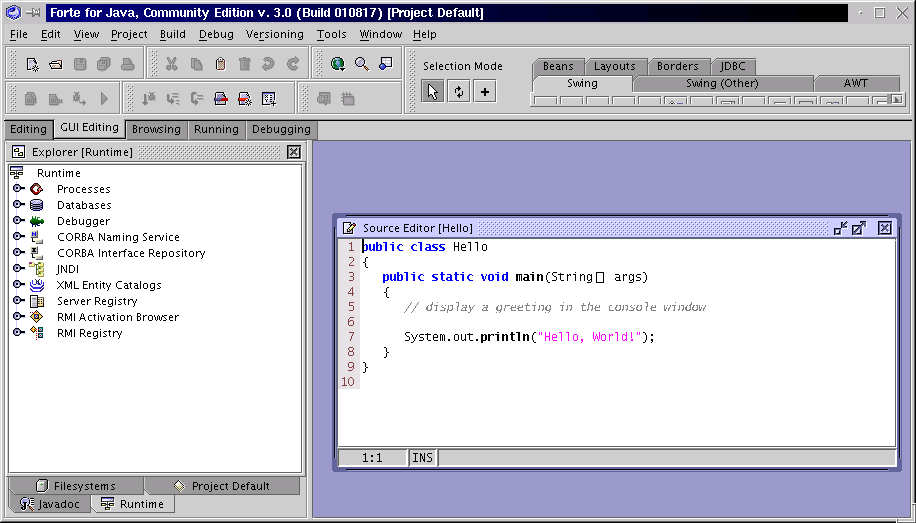The height and width of the screenshot is (523, 916).
Task: Advance component palette with right arrow
Action: coord(896,100)
